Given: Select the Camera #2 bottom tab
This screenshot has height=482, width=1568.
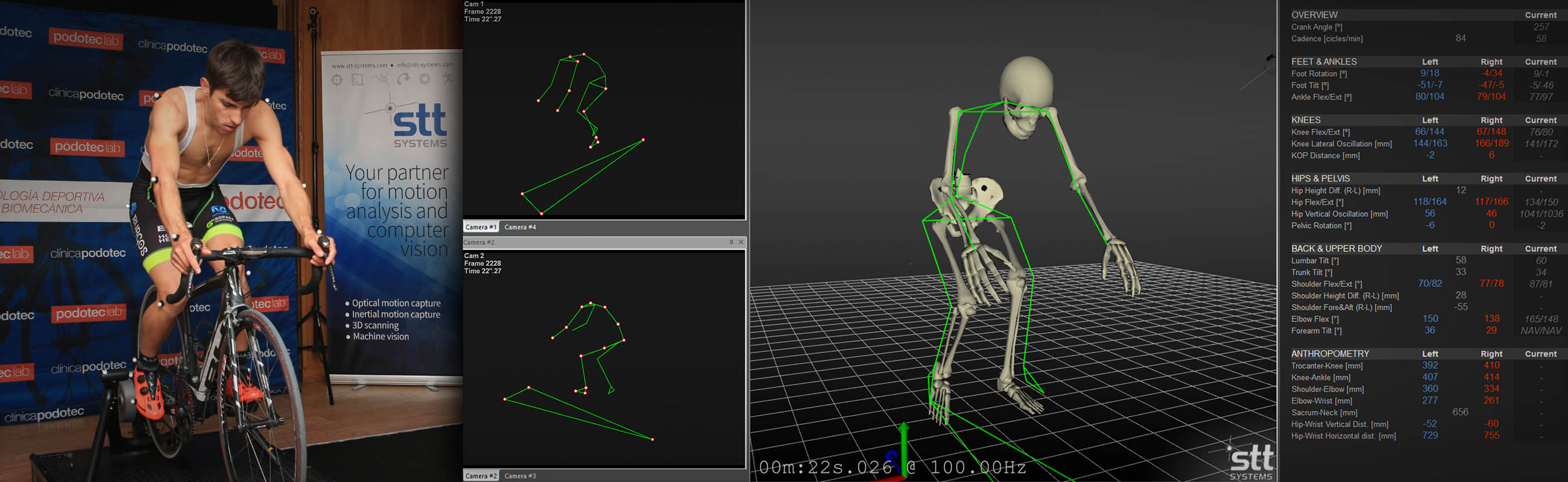Looking at the screenshot, I should (x=480, y=476).
